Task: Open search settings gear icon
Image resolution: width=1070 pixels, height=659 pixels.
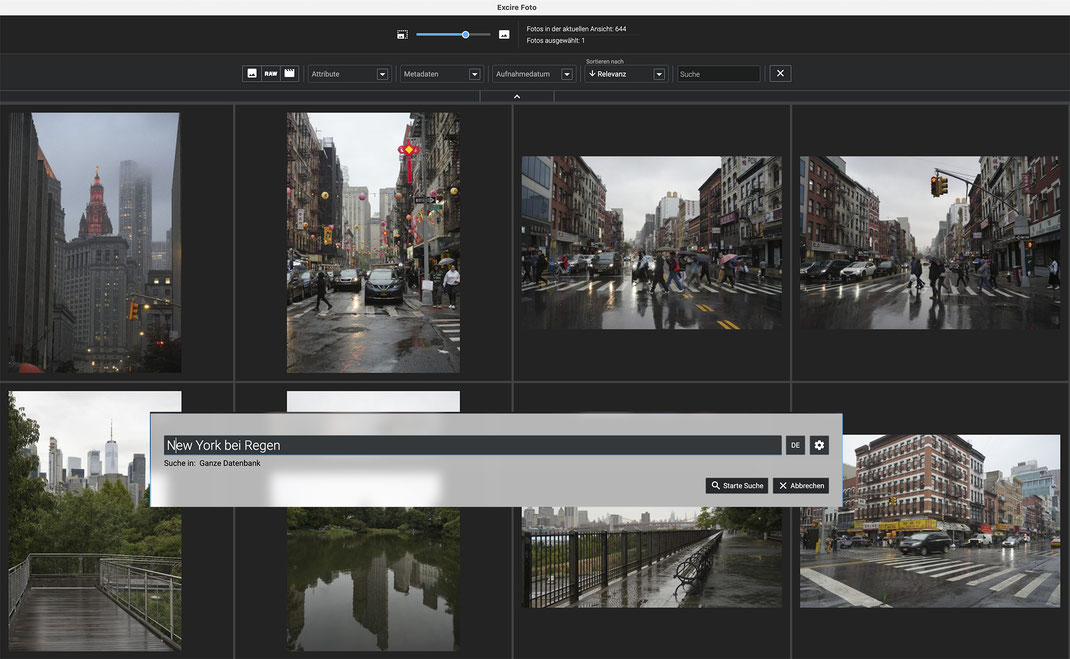Action: (x=819, y=445)
